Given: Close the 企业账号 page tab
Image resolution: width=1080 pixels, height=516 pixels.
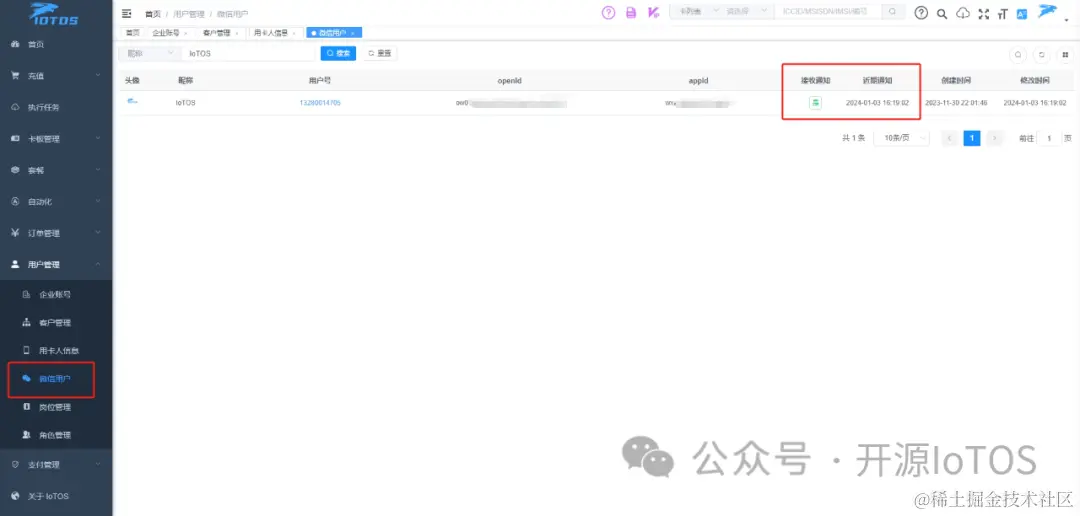Looking at the screenshot, I should (x=186, y=33).
